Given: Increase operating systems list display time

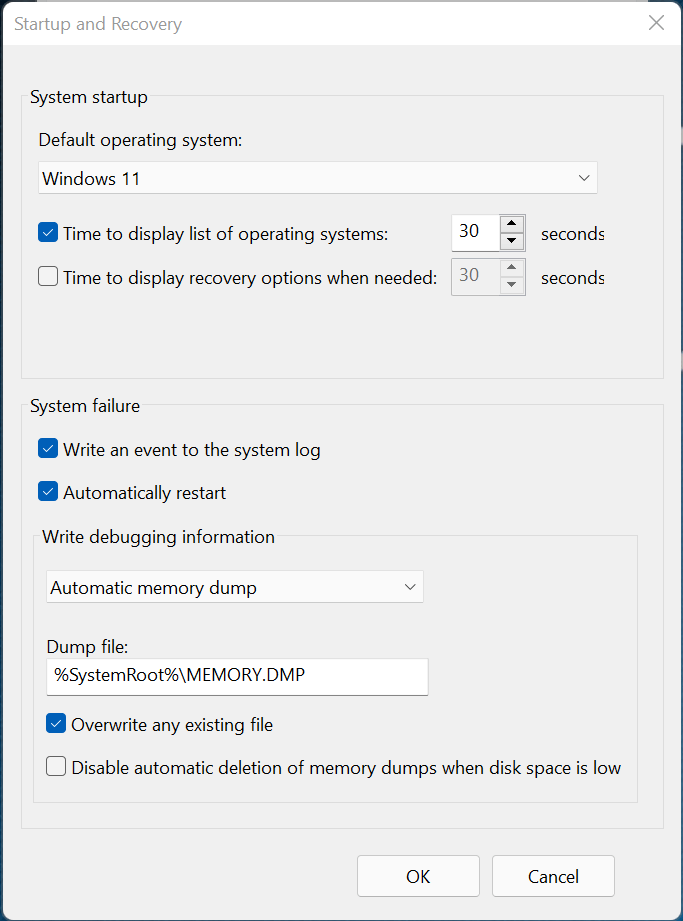Looking at the screenshot, I should tap(512, 224).
